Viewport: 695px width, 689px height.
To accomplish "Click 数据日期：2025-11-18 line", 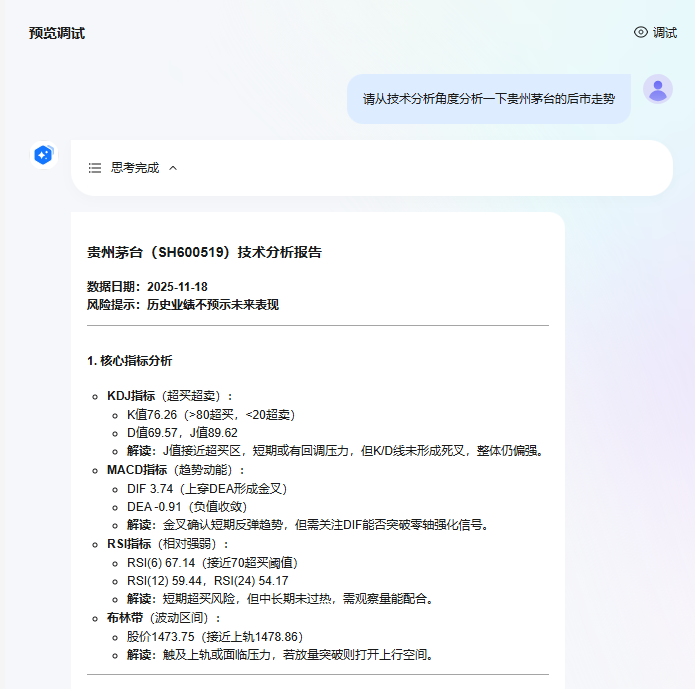I will coord(147,287).
